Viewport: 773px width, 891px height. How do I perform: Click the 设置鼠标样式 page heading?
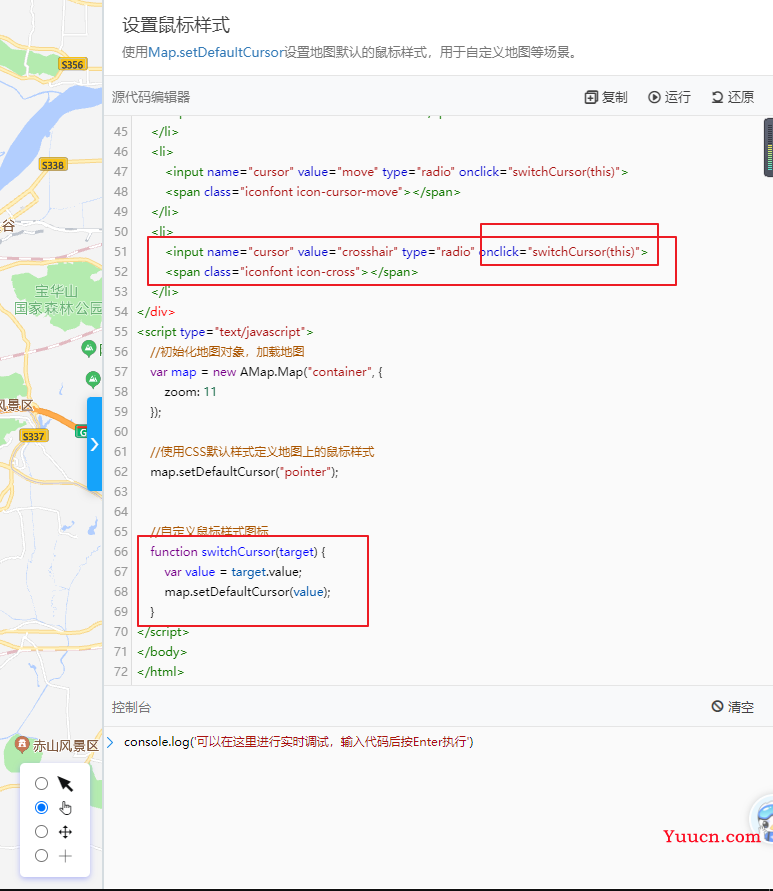[176, 25]
